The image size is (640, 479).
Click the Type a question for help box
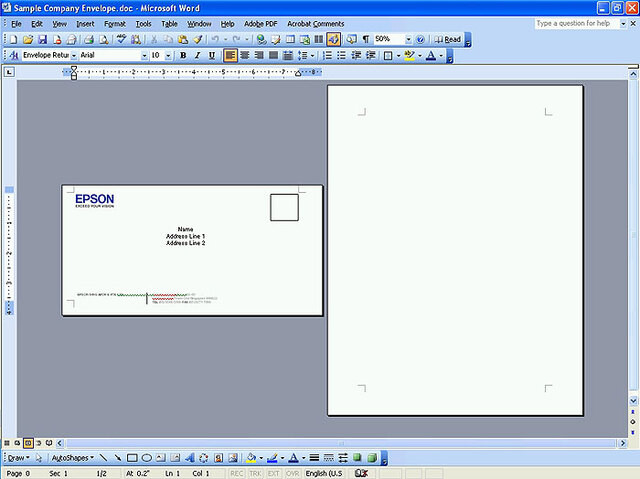(576, 24)
